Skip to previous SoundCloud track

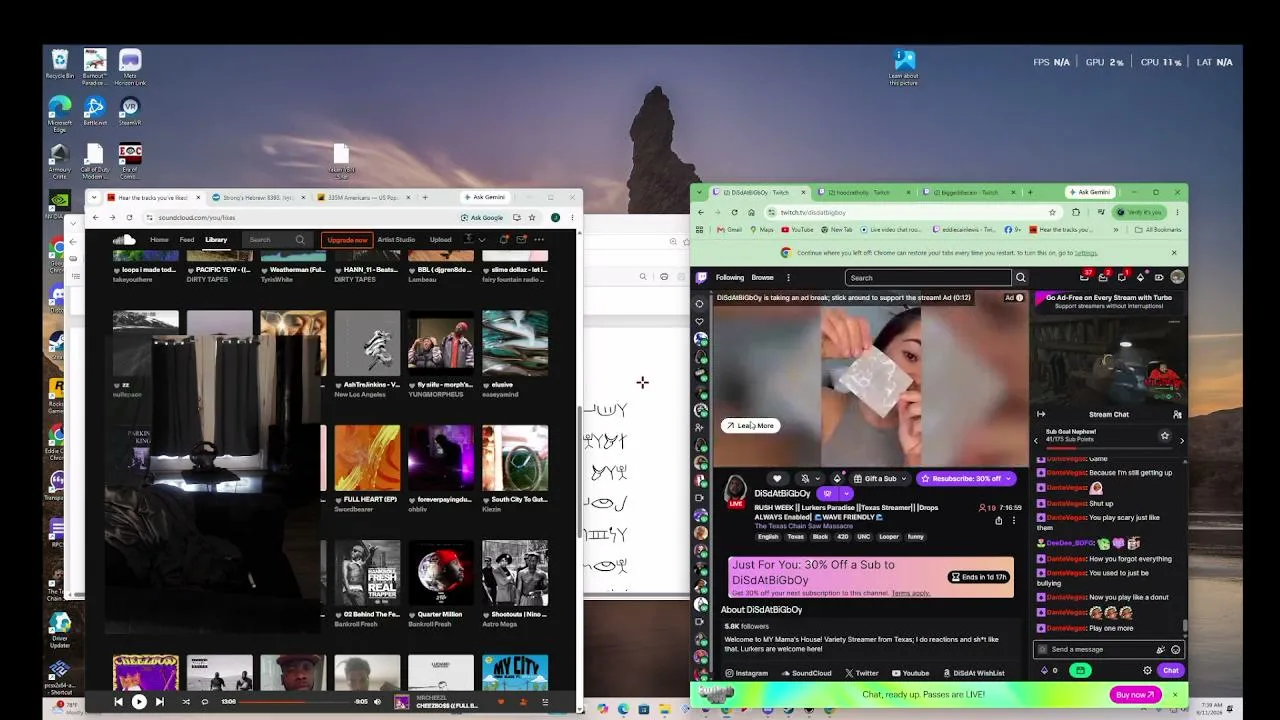(x=118, y=702)
